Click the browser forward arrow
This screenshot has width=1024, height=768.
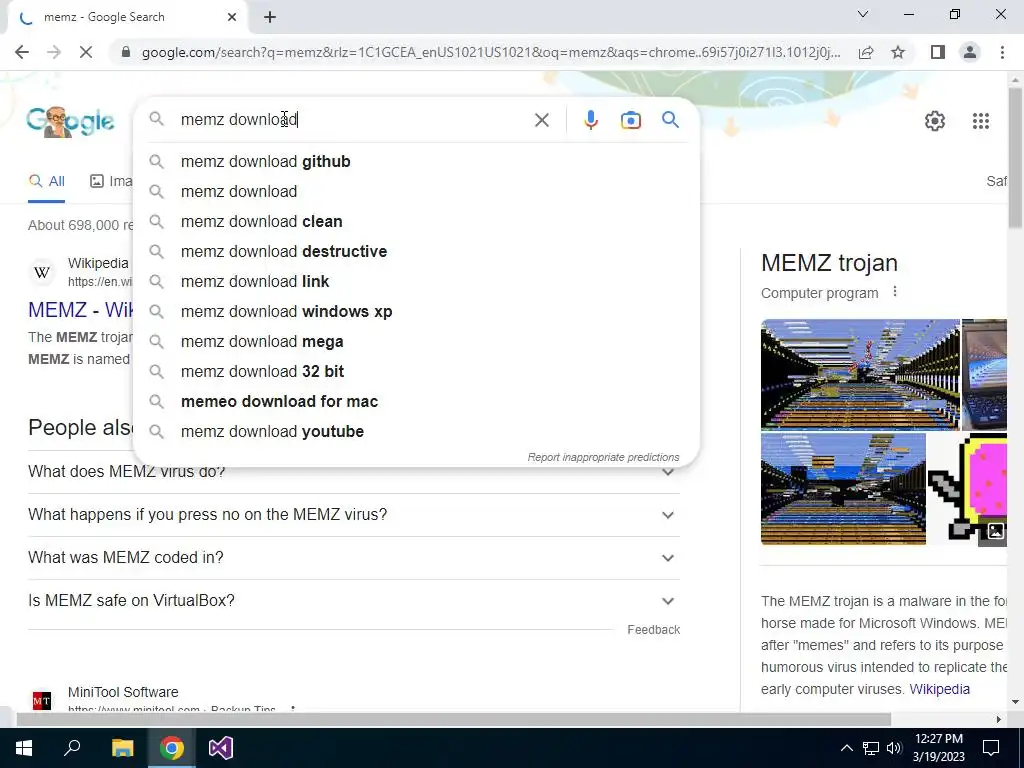click(x=54, y=52)
